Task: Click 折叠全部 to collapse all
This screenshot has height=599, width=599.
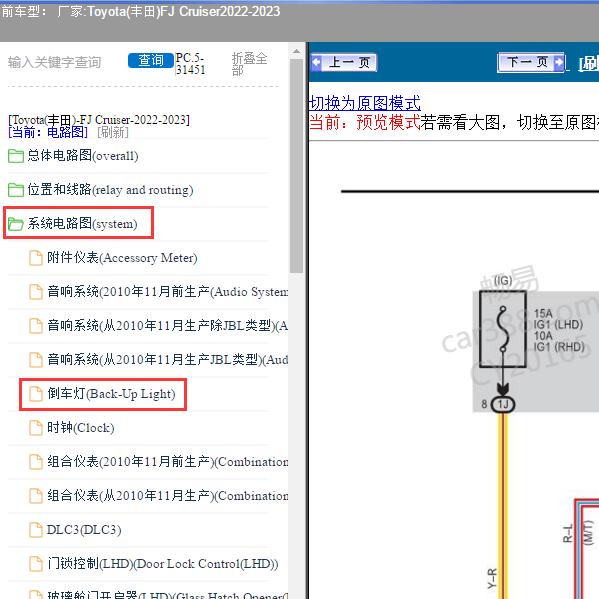Action: pyautogui.click(x=249, y=64)
